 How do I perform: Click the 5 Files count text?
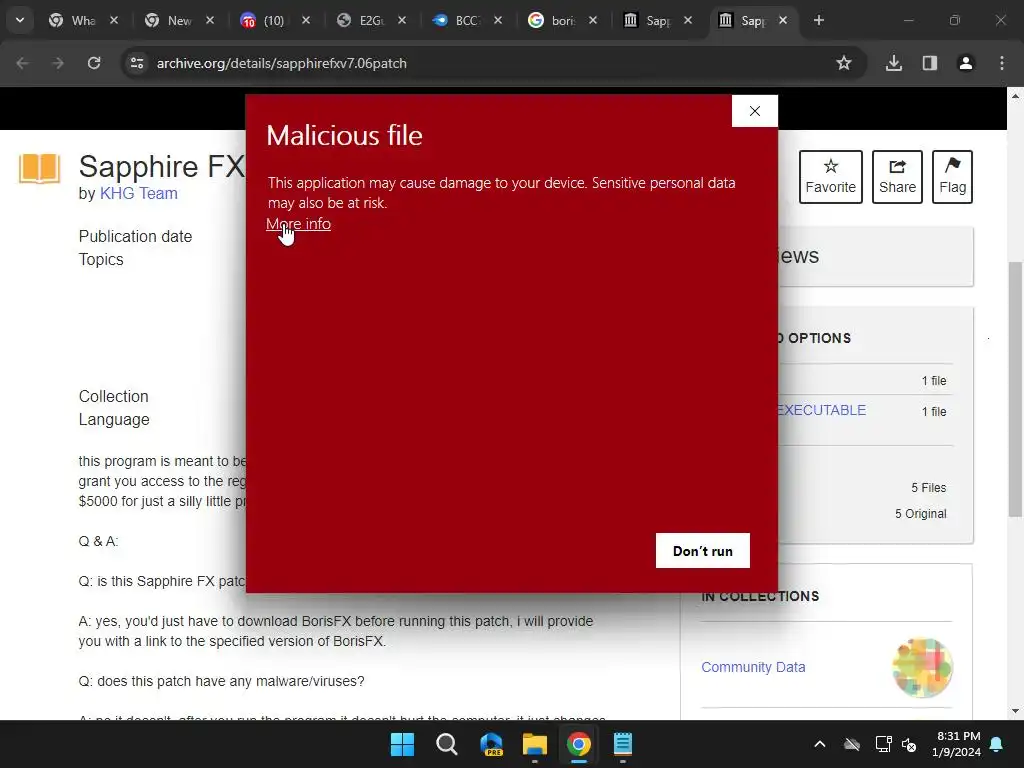click(929, 488)
